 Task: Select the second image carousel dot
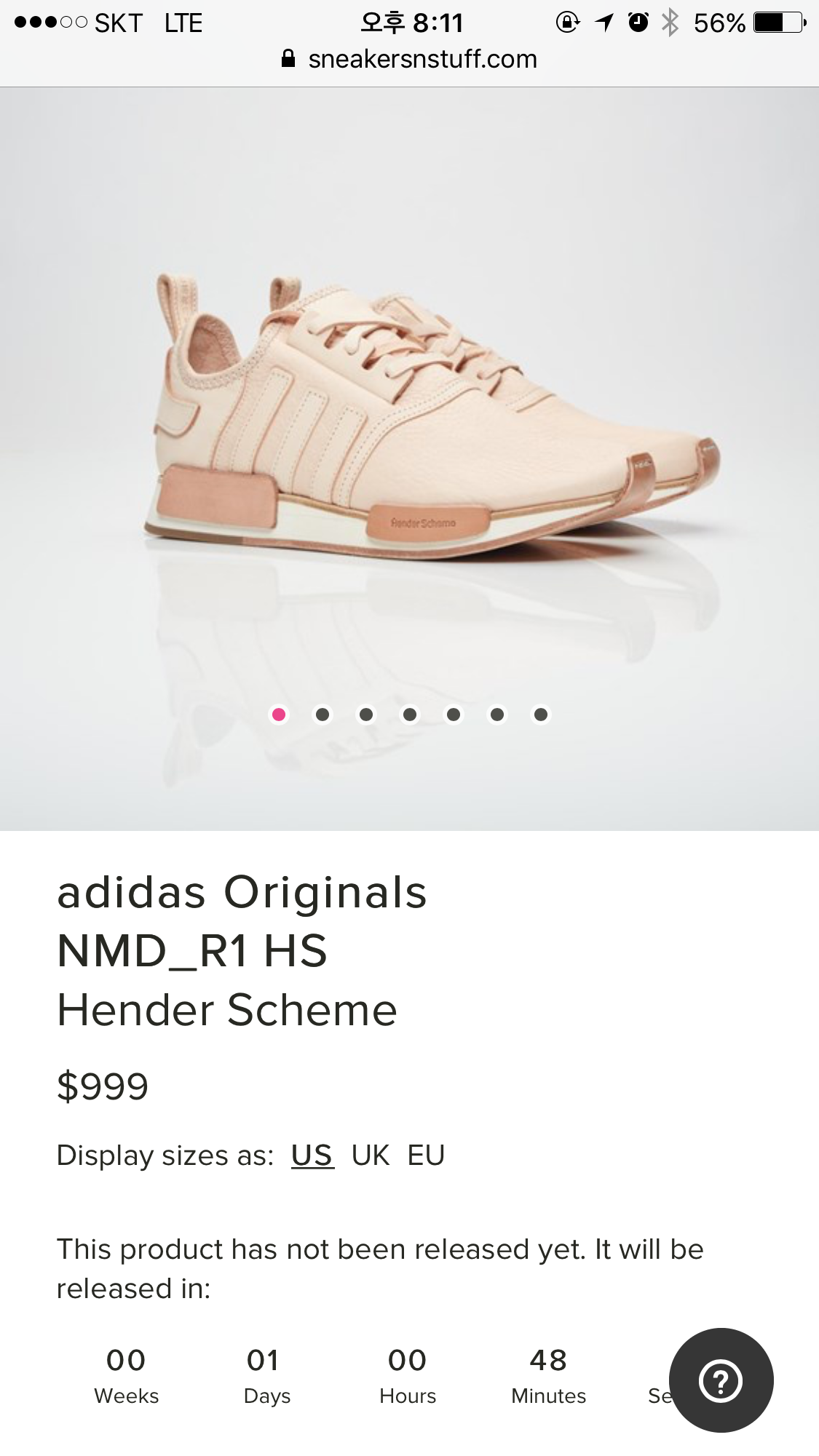pos(323,715)
